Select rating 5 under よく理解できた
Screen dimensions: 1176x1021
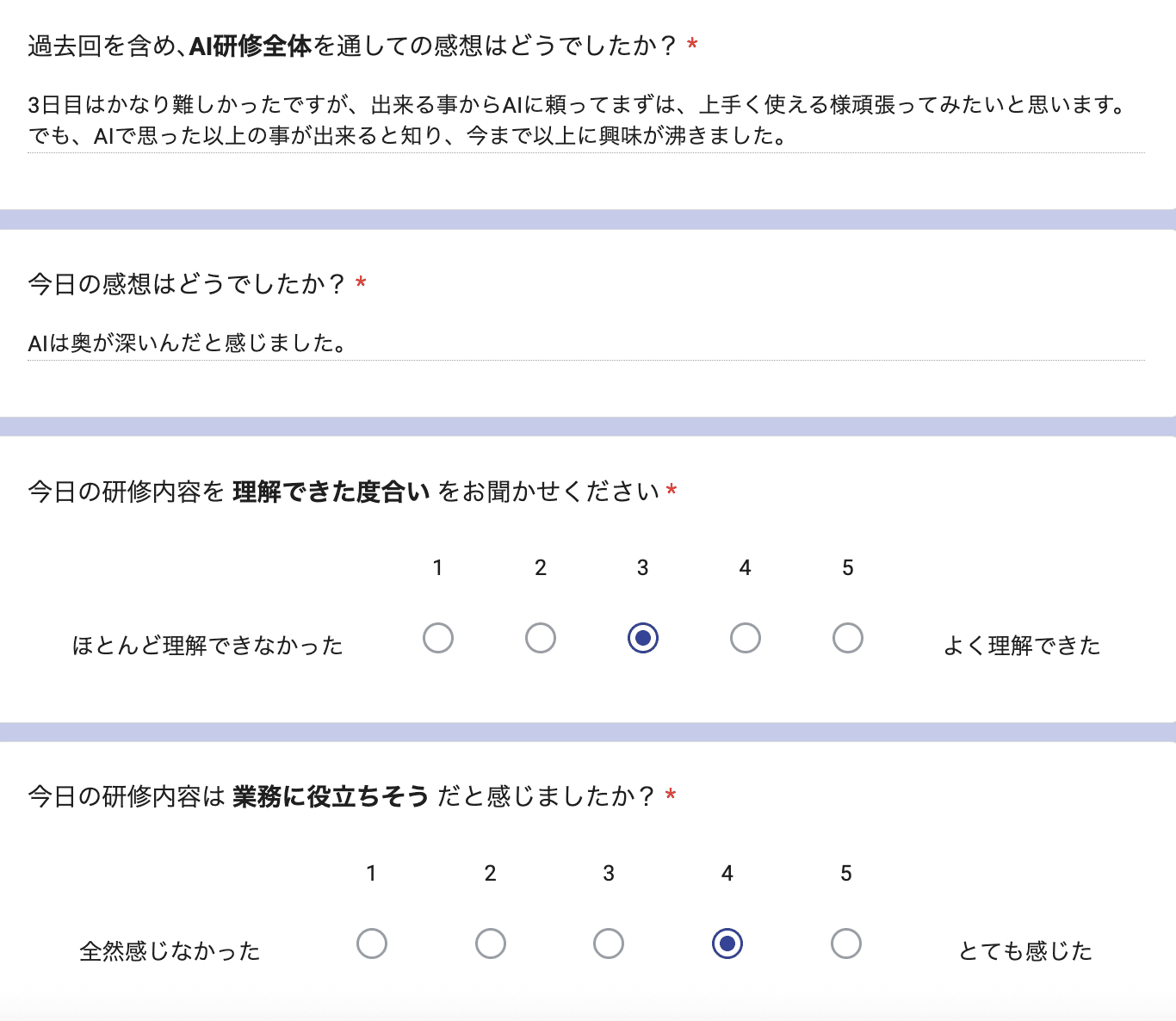click(x=847, y=638)
